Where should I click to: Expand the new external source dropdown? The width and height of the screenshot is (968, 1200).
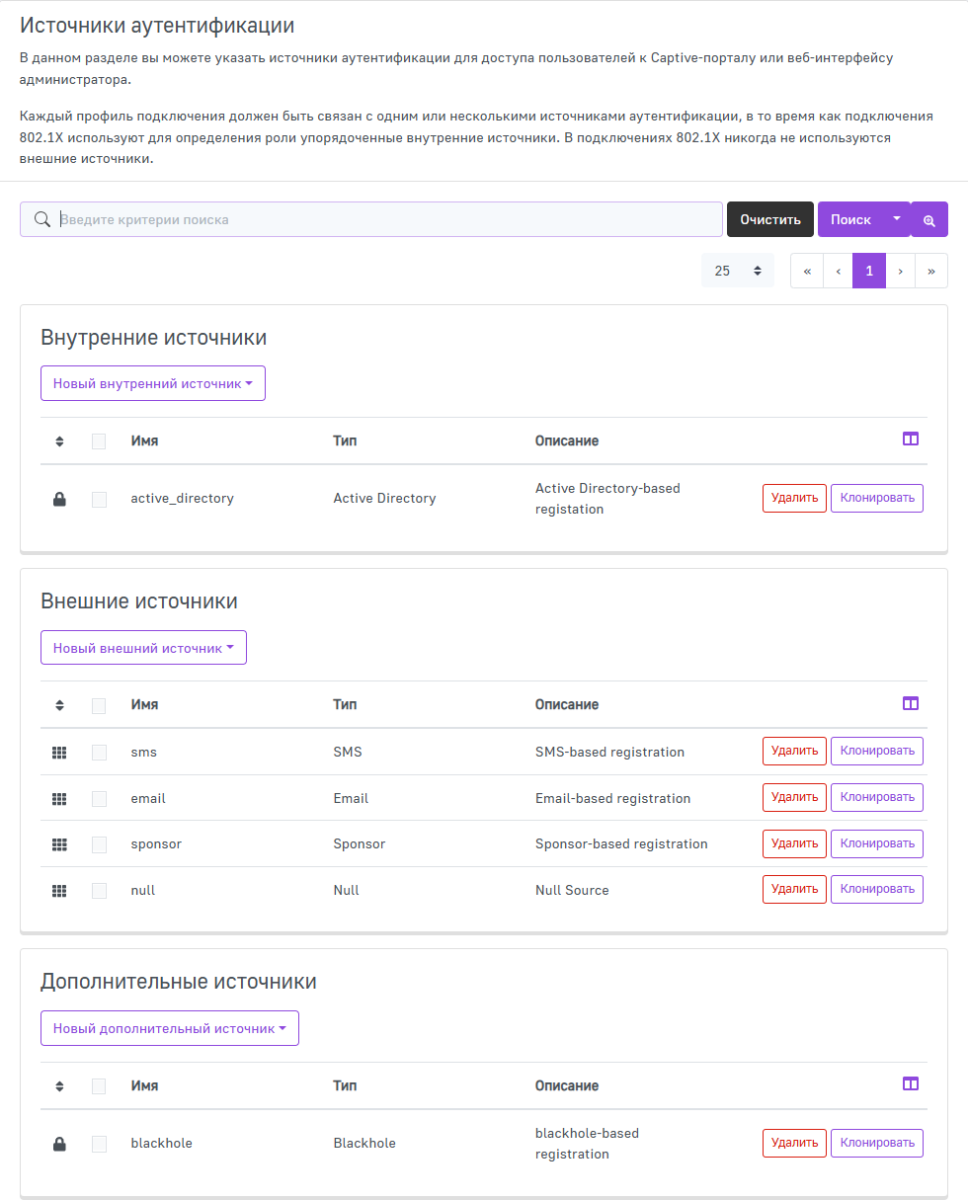(143, 648)
